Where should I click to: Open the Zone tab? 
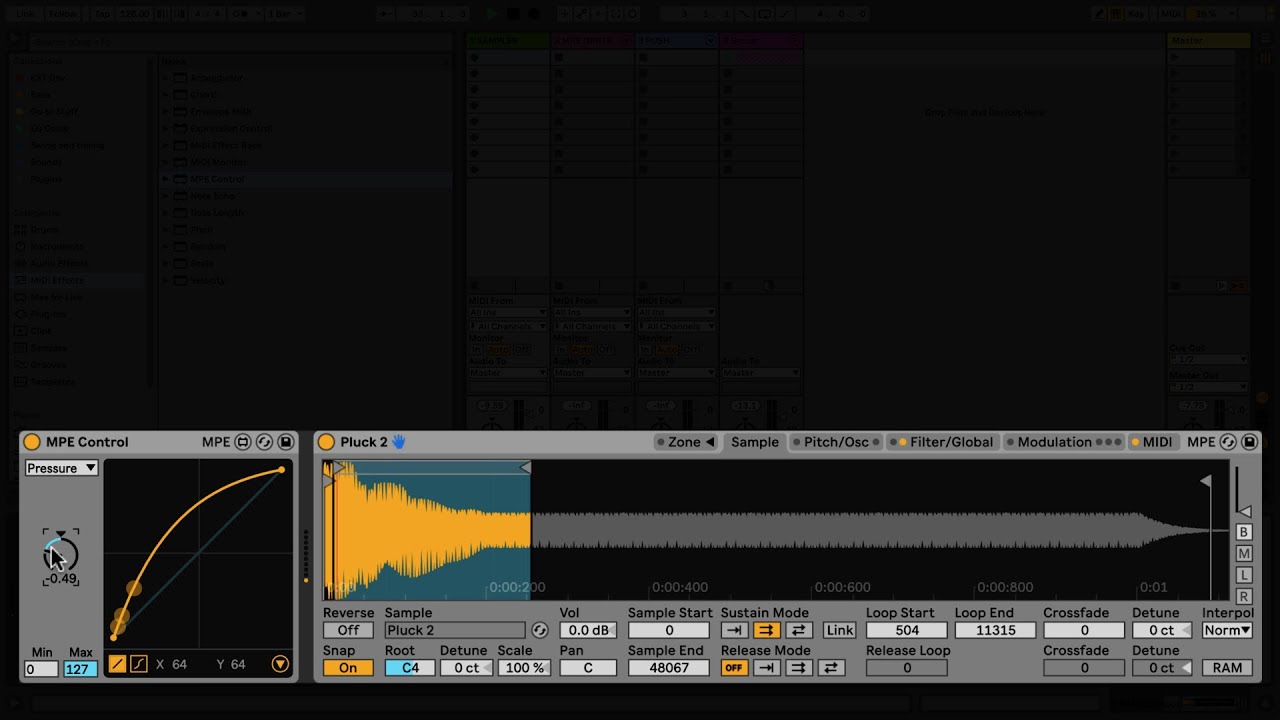[x=686, y=442]
